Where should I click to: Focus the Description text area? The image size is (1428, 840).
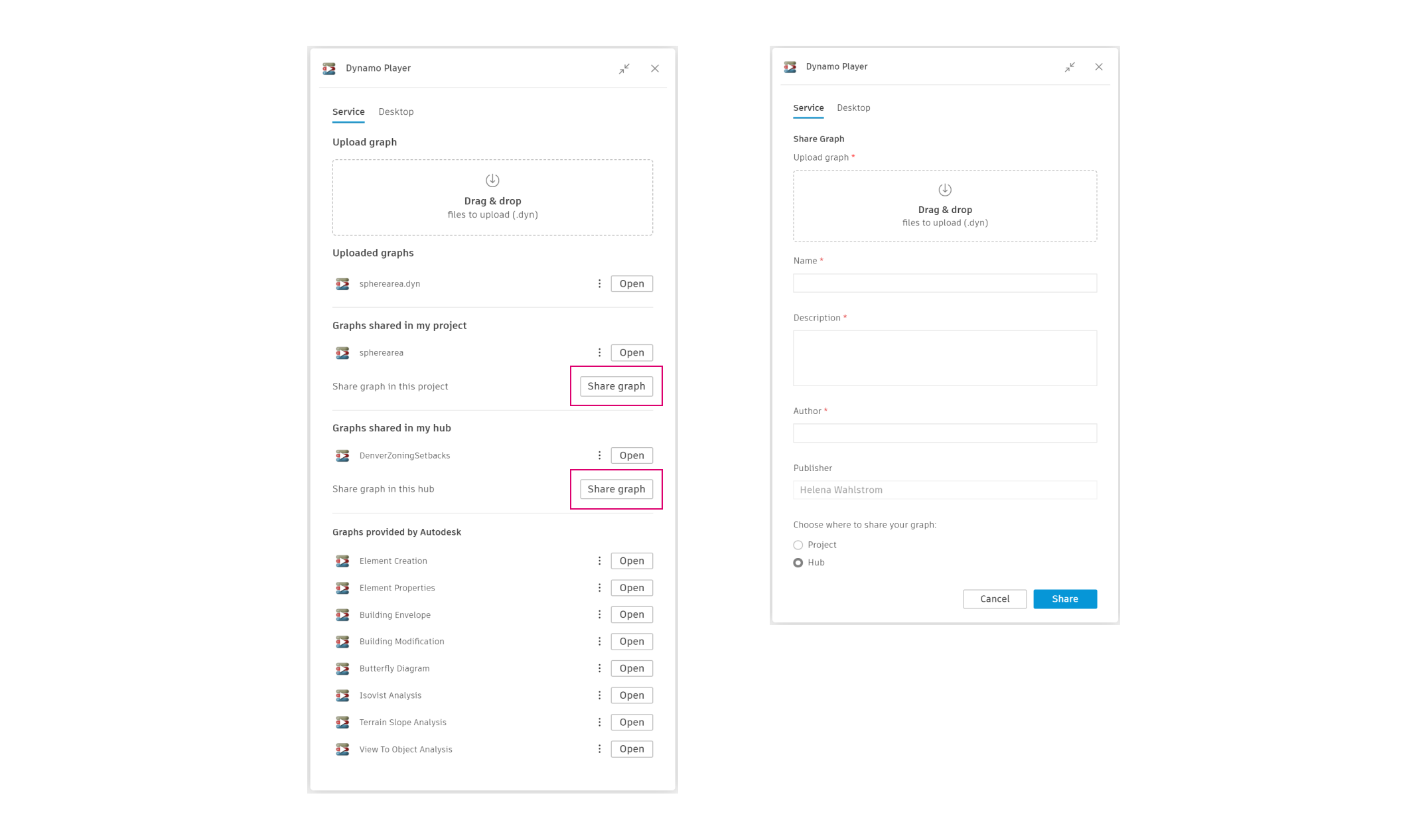[x=945, y=358]
